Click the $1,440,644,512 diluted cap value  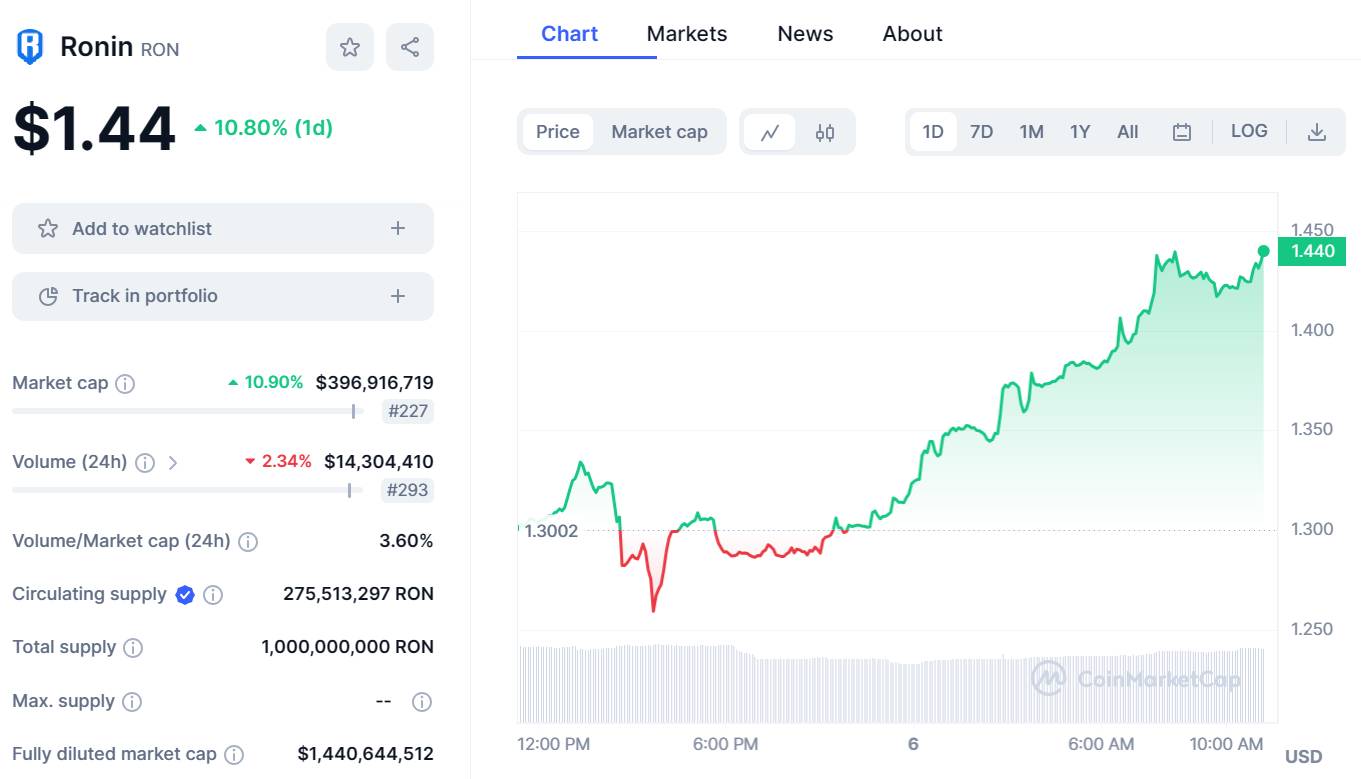(366, 753)
